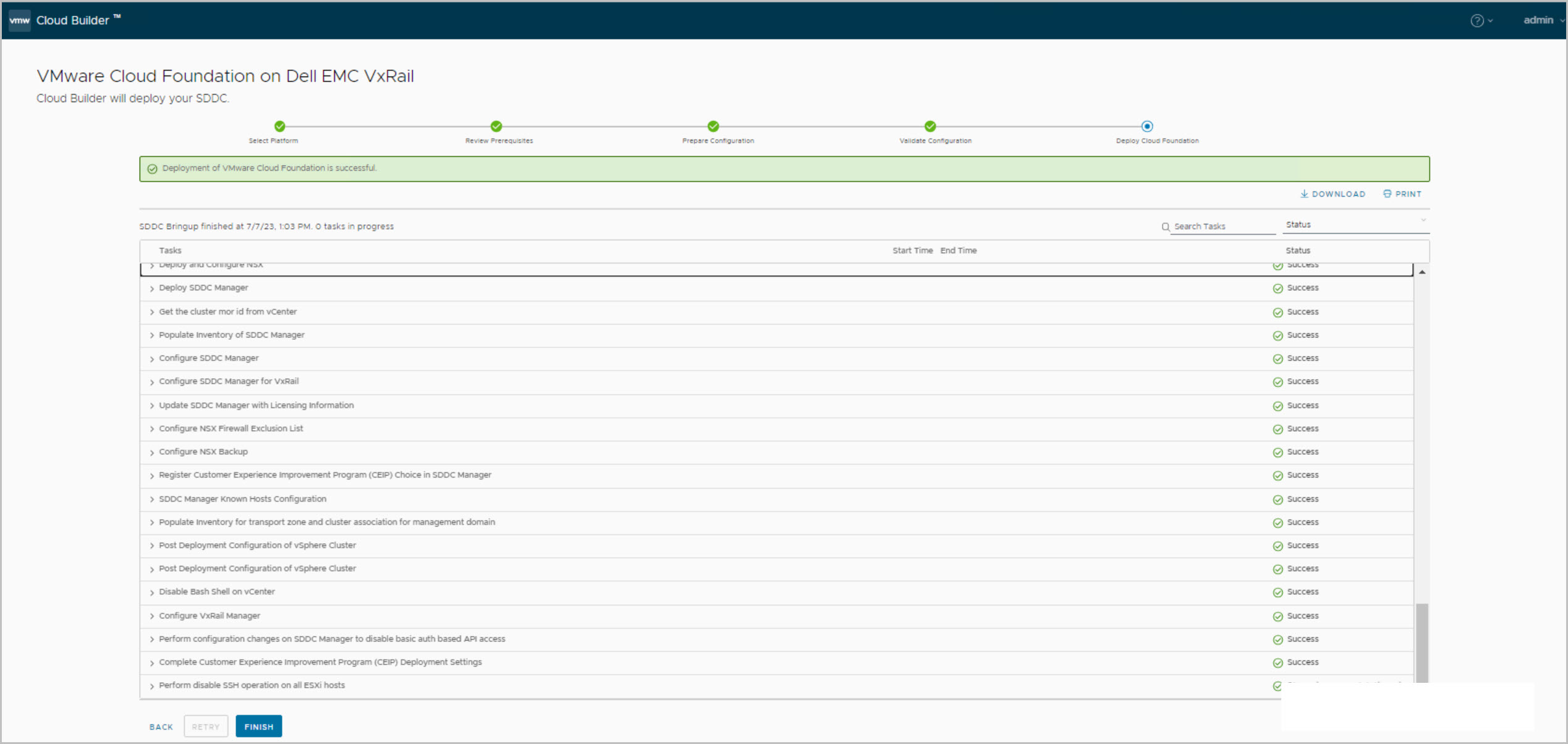This screenshot has width=1568, height=744.
Task: Open the help question mark menu
Action: [x=1477, y=20]
